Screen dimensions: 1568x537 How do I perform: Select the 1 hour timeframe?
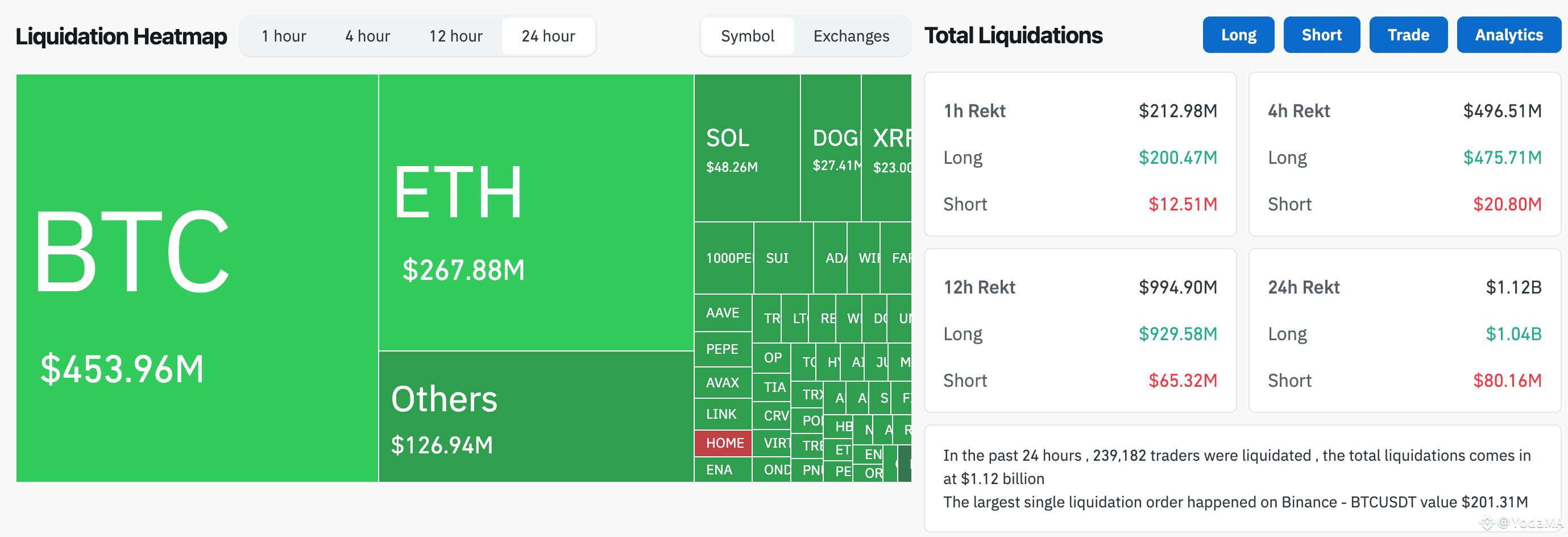pos(284,36)
